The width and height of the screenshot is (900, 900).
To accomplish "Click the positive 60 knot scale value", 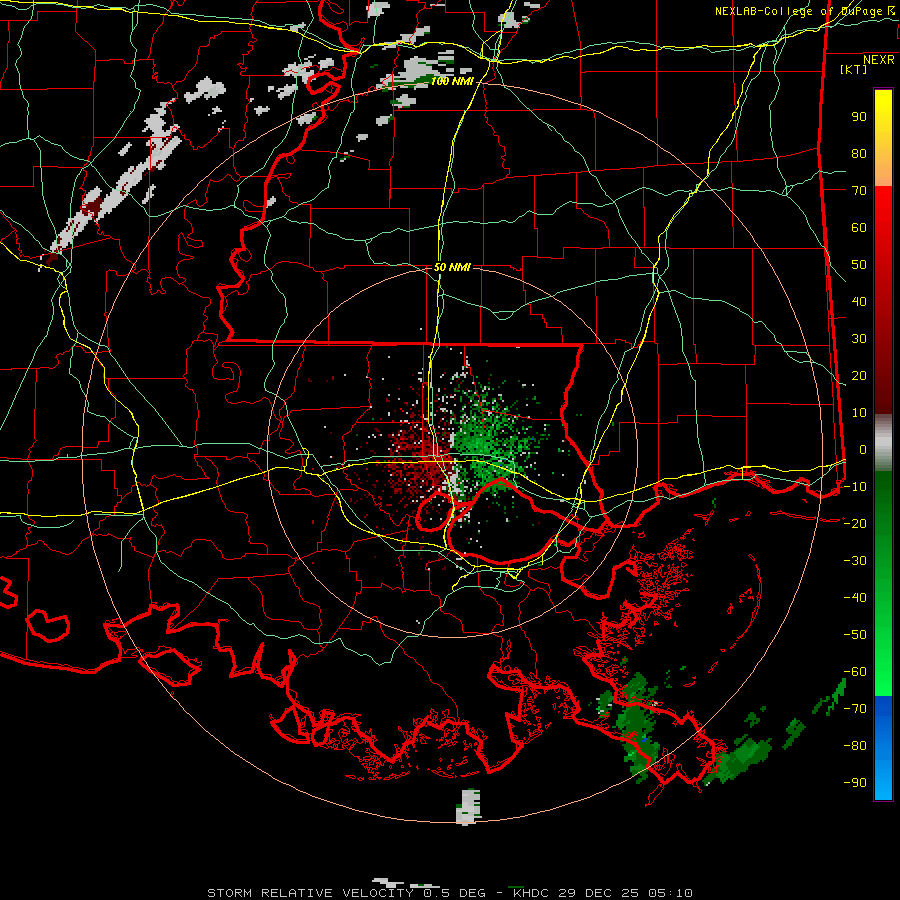I will point(859,228).
